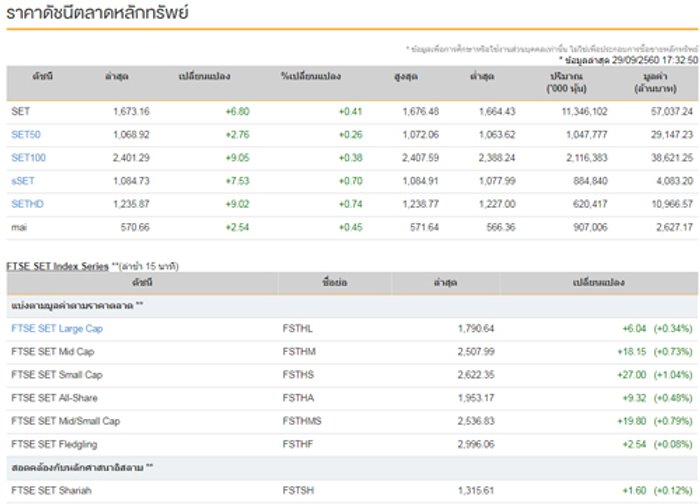Viewport: 700px width, 504px height.
Task: Open the FTSE SET Large Cap link
Action: [57, 329]
